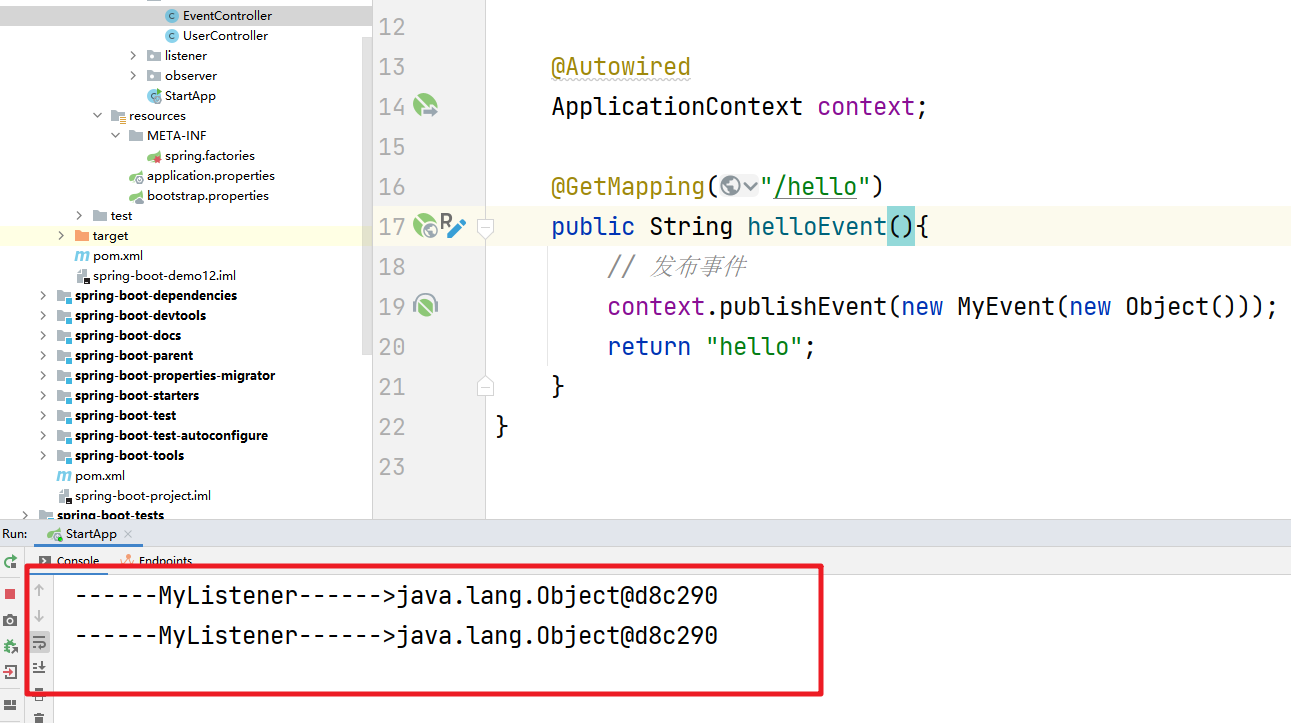The width and height of the screenshot is (1291, 723).
Task: Close the StartApp run tab
Action: coord(128,534)
